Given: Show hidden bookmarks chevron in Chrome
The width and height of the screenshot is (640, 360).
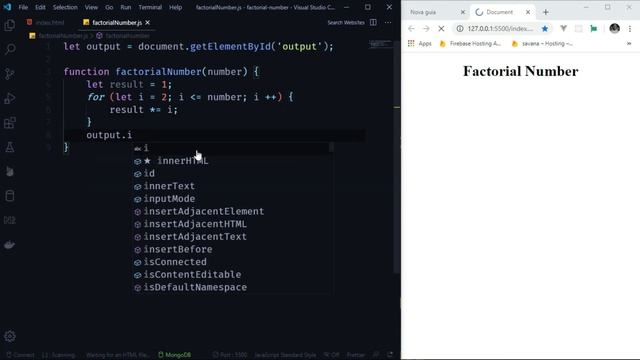Looking at the screenshot, I should coord(629,43).
